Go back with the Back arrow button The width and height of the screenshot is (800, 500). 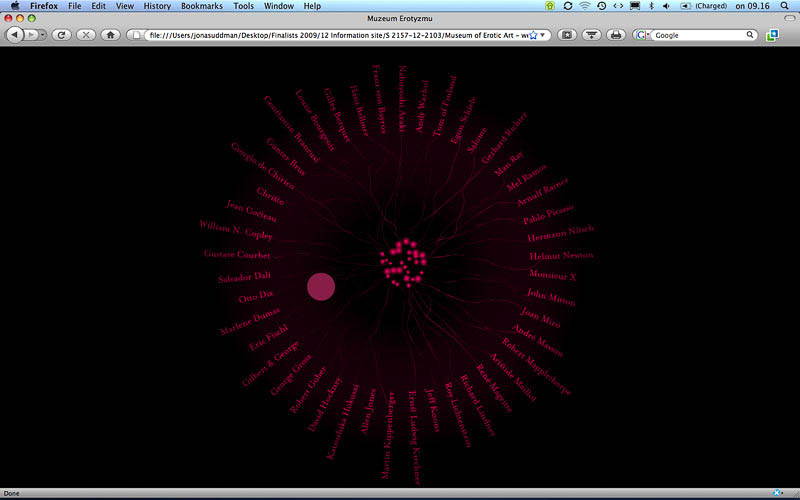coord(15,35)
